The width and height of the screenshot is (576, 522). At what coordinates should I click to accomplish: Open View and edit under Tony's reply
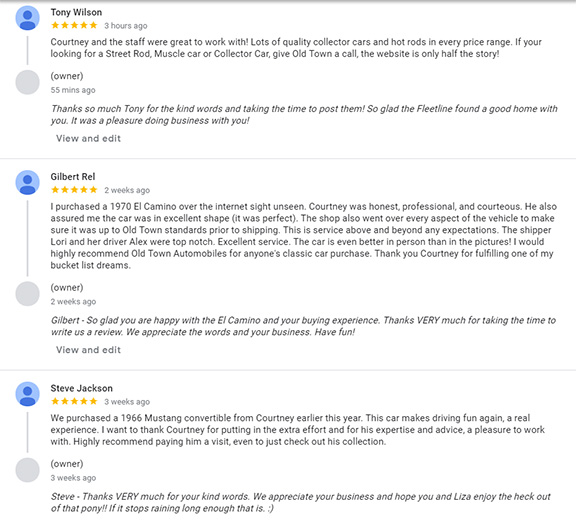tap(88, 138)
